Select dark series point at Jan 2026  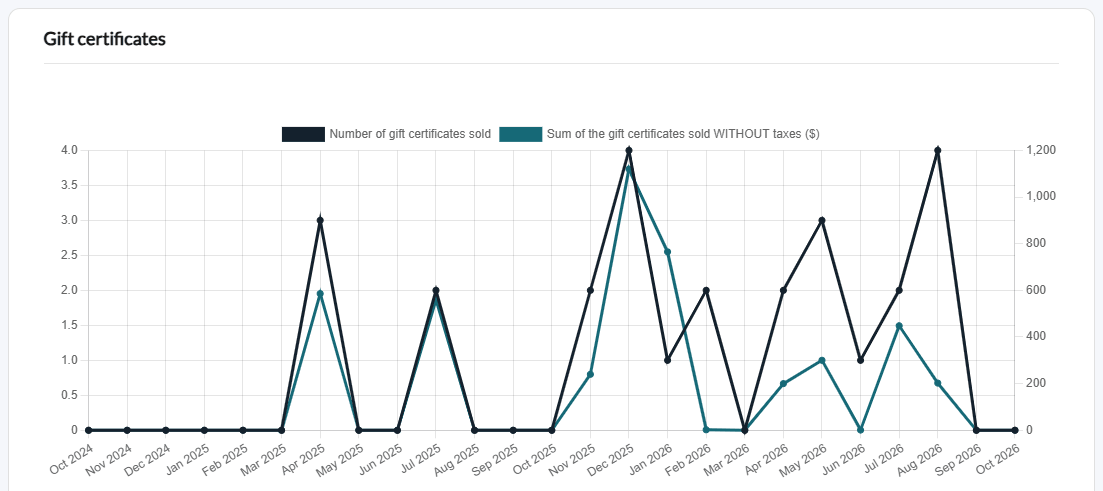tap(668, 360)
